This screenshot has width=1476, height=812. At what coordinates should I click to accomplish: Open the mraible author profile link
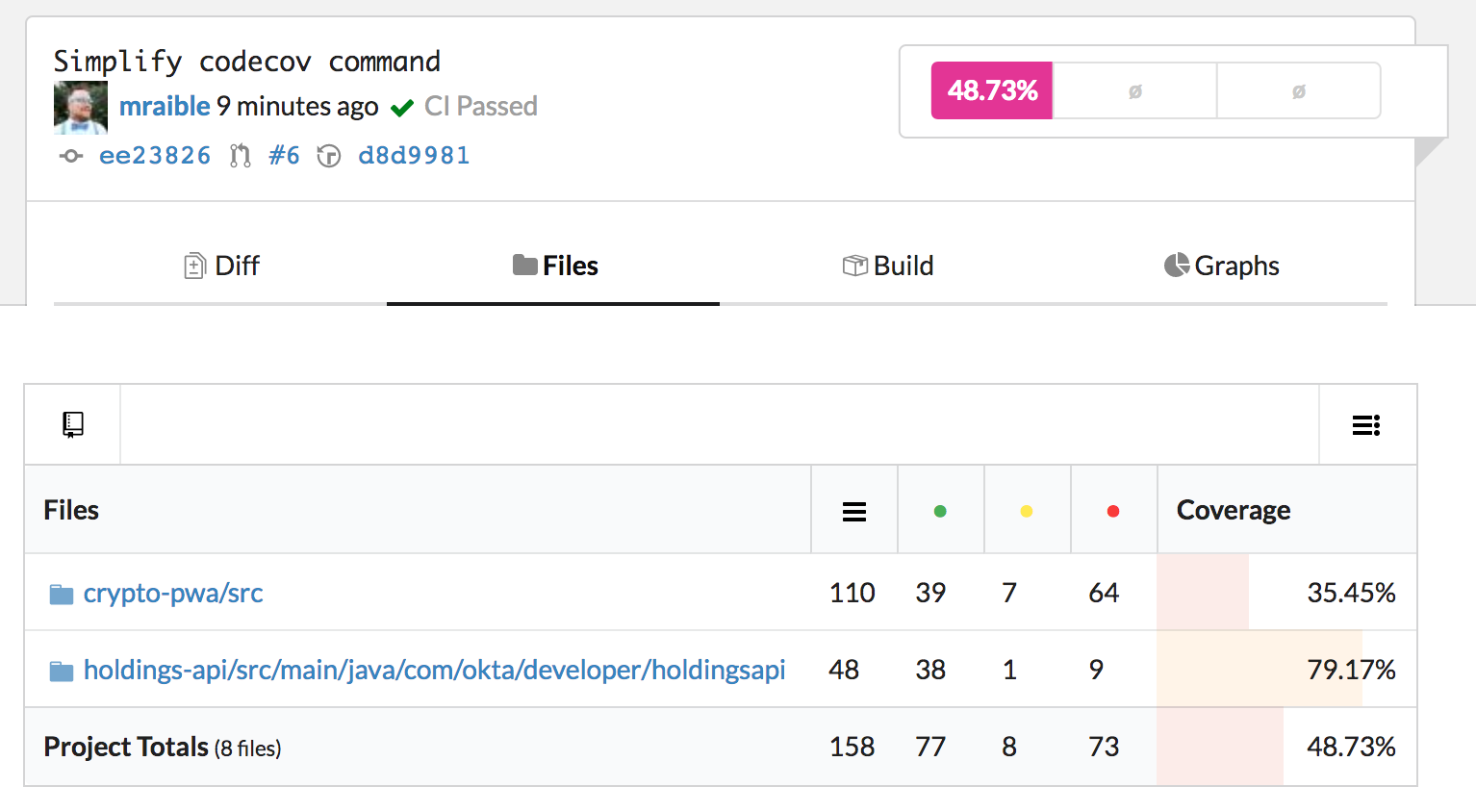click(165, 106)
